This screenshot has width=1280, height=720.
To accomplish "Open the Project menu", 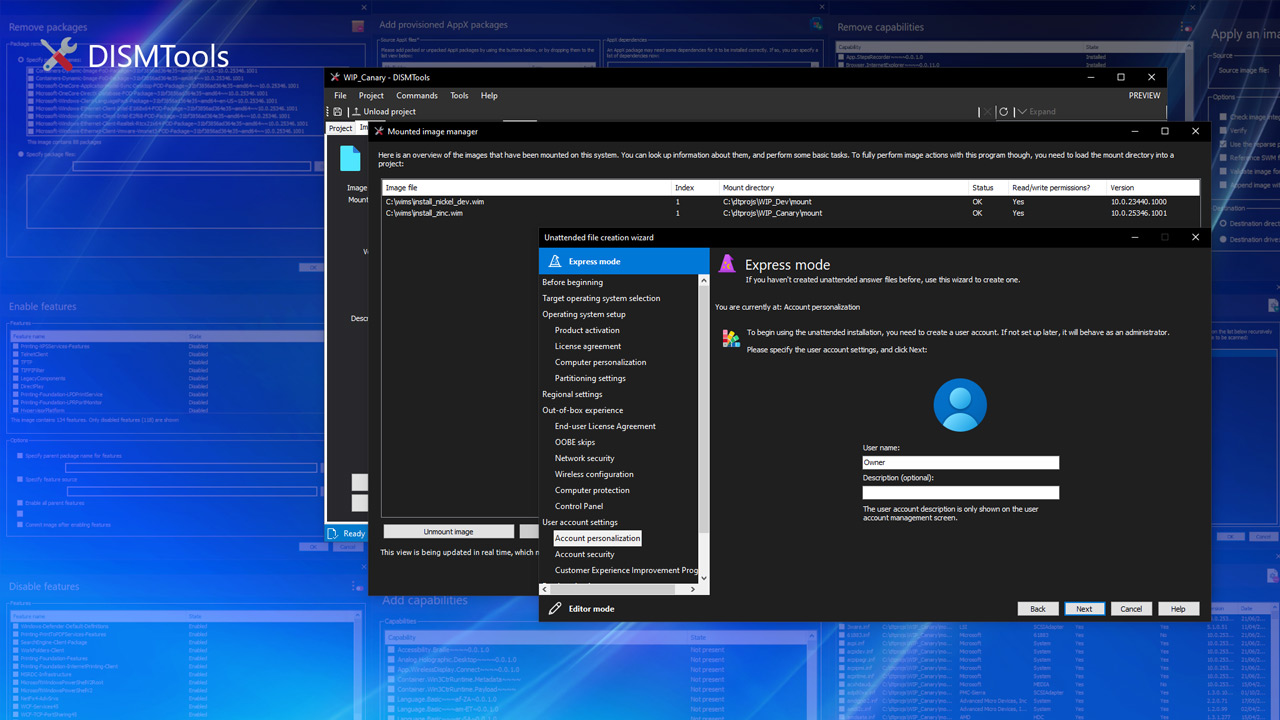I will click(x=371, y=96).
